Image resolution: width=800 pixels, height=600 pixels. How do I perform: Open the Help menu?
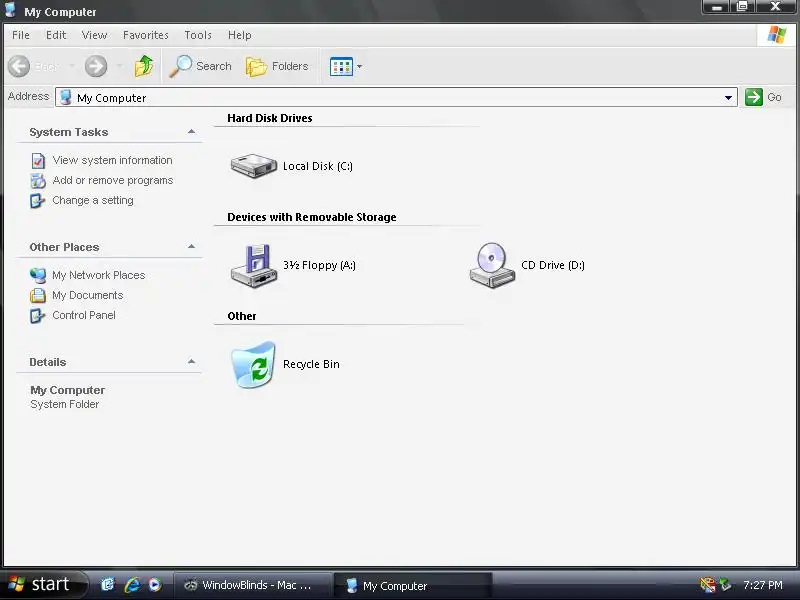pos(239,35)
